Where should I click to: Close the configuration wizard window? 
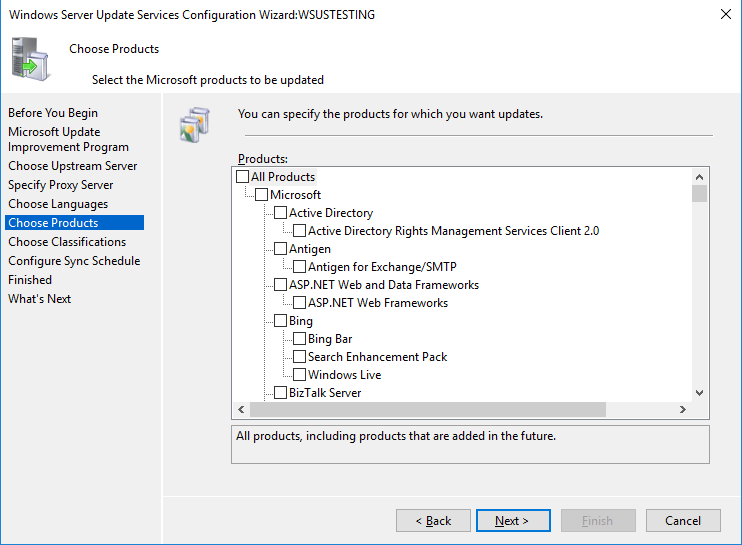(725, 14)
